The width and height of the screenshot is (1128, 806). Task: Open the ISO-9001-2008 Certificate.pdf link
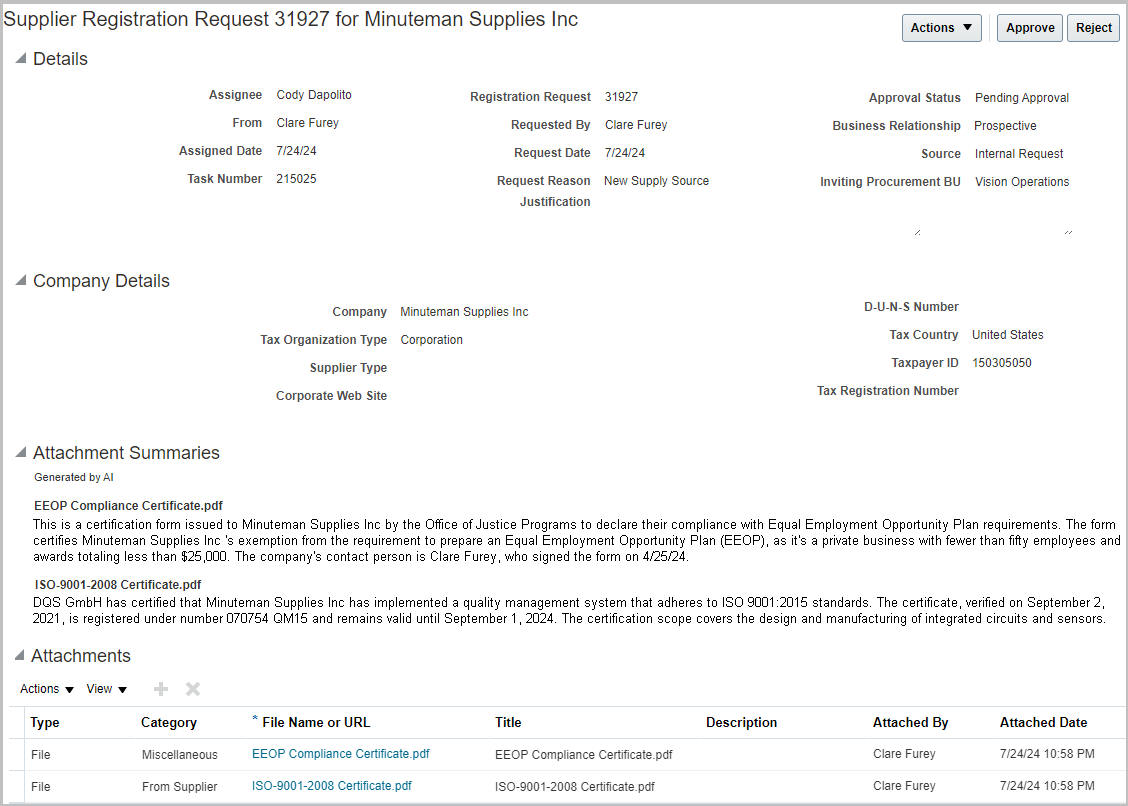pos(332,786)
